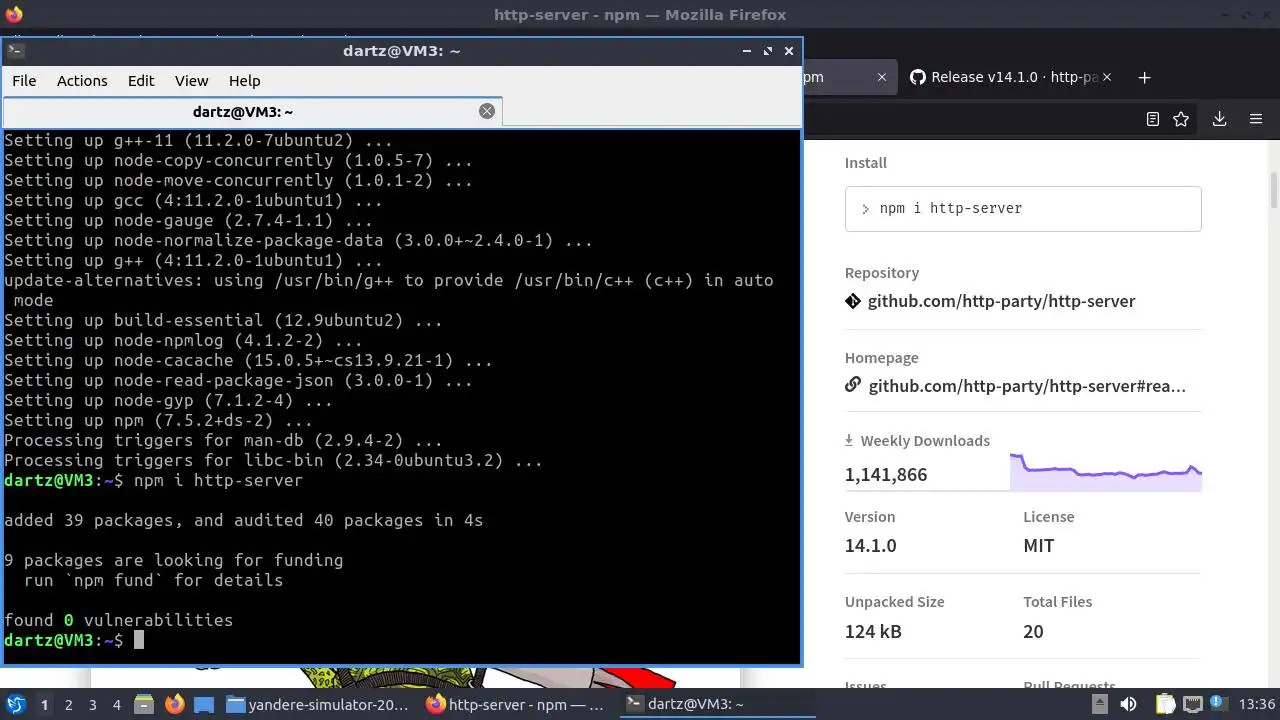Switch to workspace 2

point(68,704)
